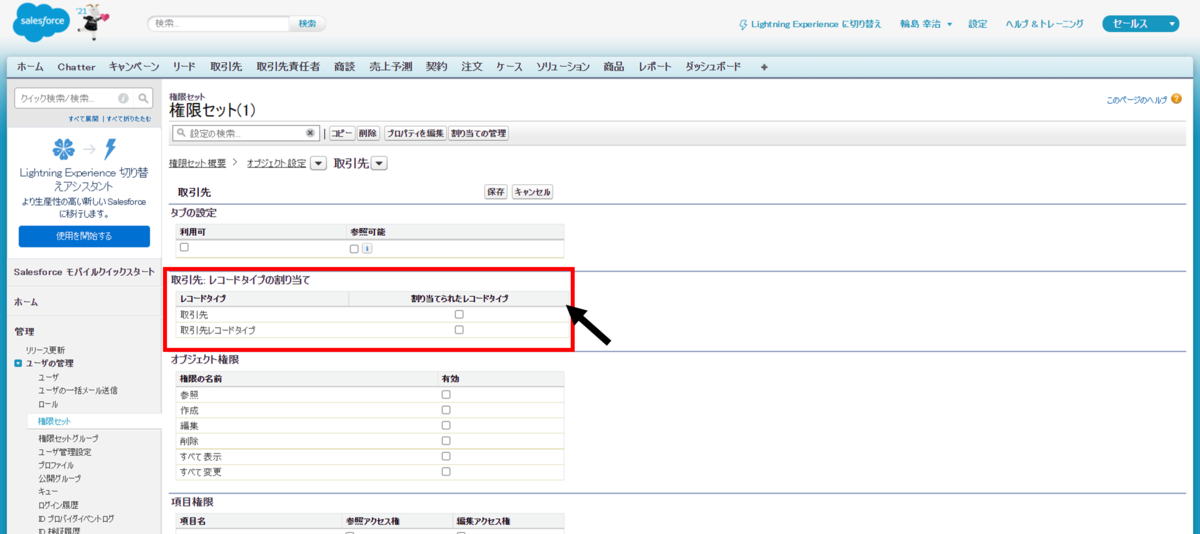The height and width of the screenshot is (534, 1200).
Task: Select 権限セットグループ in the sidebar tree
Action: 68,439
